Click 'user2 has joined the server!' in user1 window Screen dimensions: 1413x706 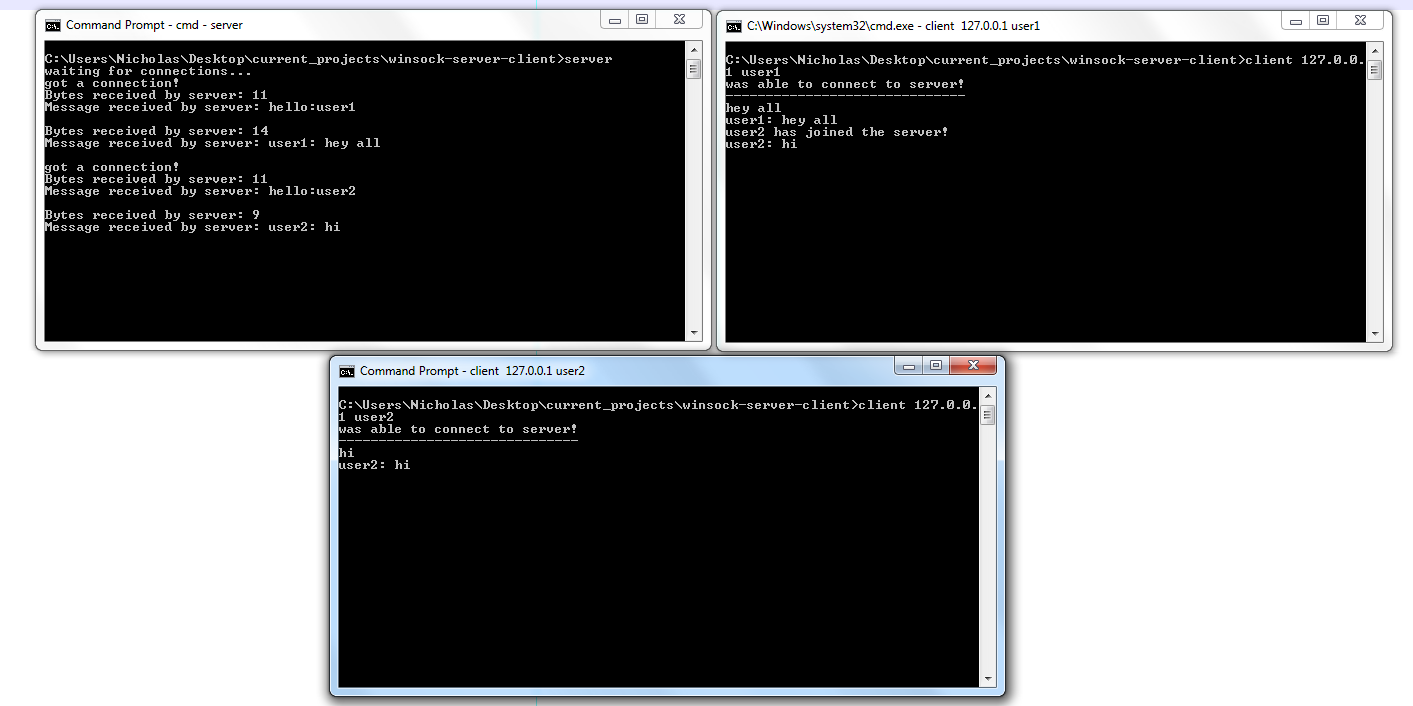point(837,132)
